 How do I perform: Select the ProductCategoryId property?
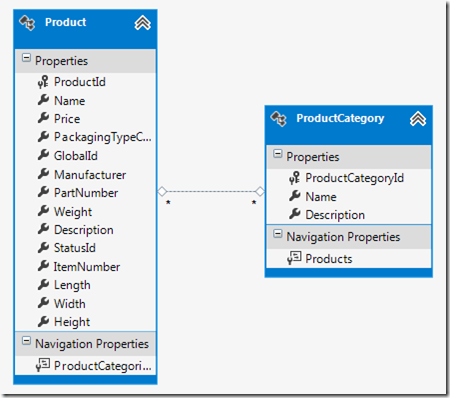tap(354, 178)
